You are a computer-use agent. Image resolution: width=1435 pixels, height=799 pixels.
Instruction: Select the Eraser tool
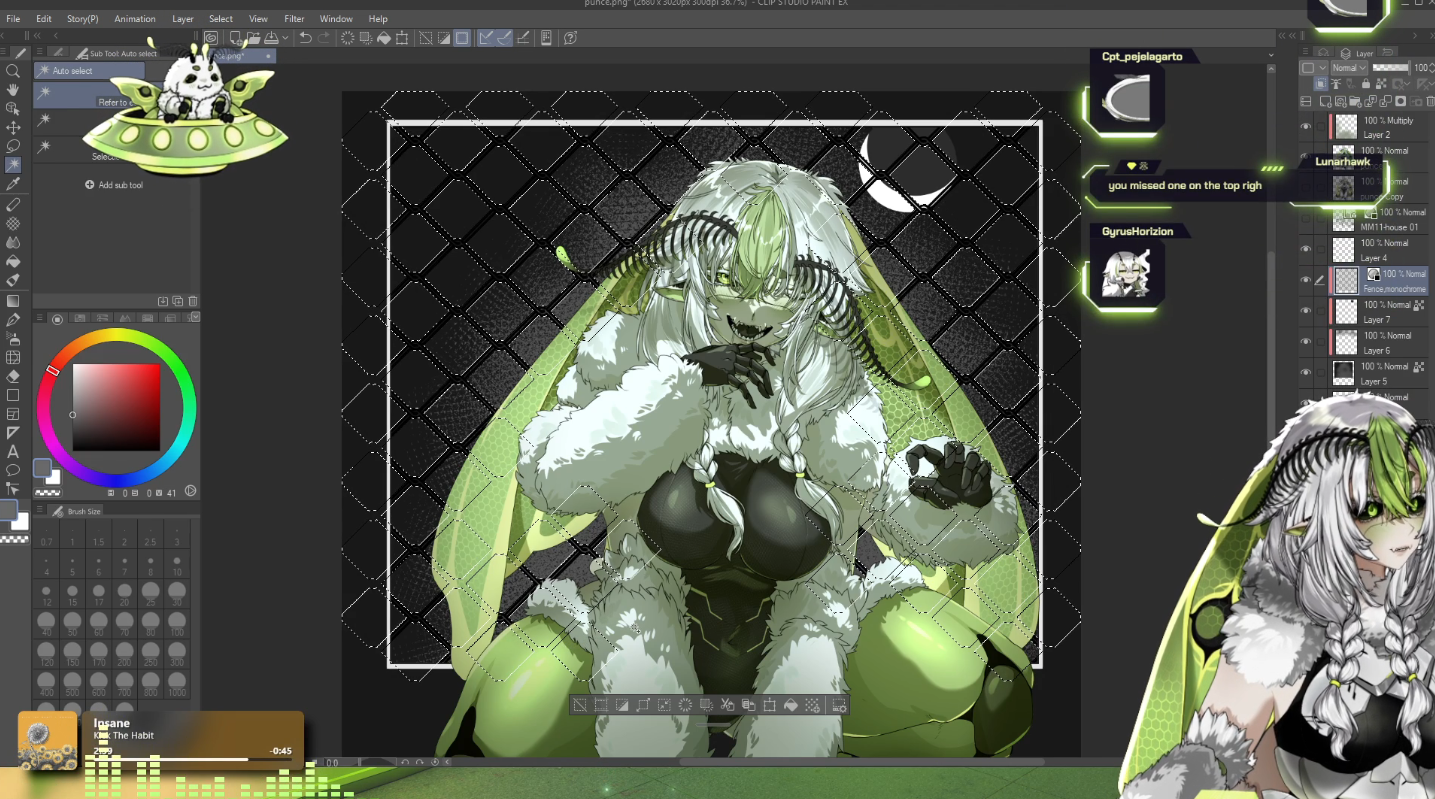[x=13, y=376]
